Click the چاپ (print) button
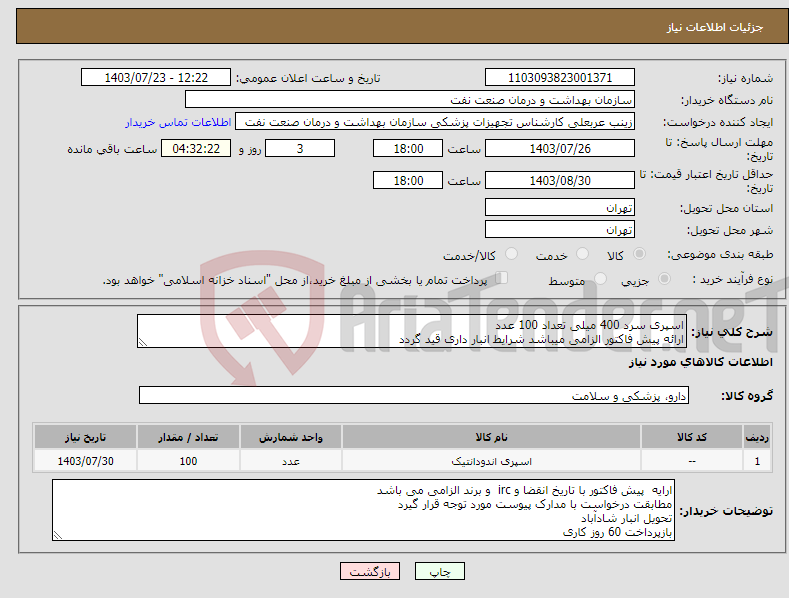The width and height of the screenshot is (789, 598). [x=439, y=571]
